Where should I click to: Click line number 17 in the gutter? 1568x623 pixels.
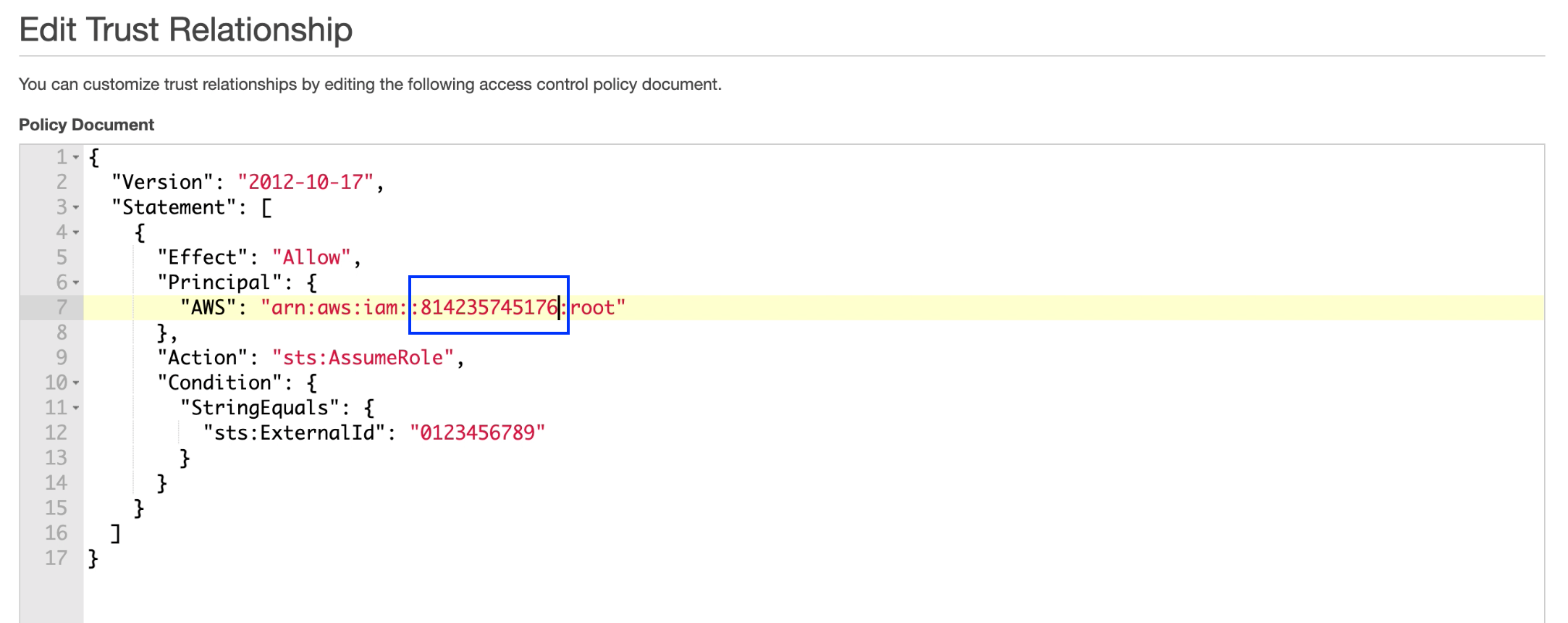(56, 558)
